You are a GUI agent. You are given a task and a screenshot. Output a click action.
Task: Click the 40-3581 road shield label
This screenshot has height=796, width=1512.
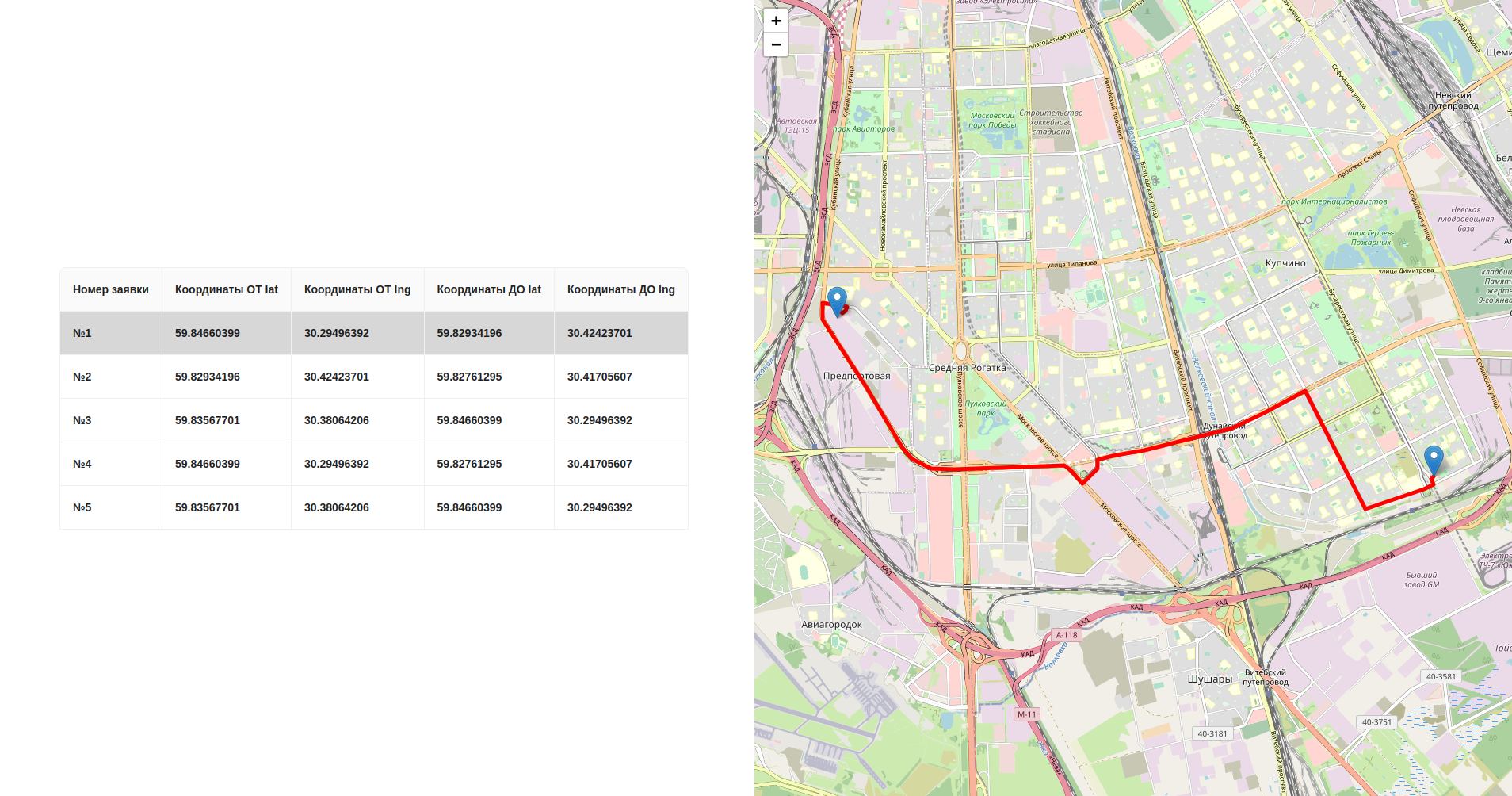pos(1440,676)
